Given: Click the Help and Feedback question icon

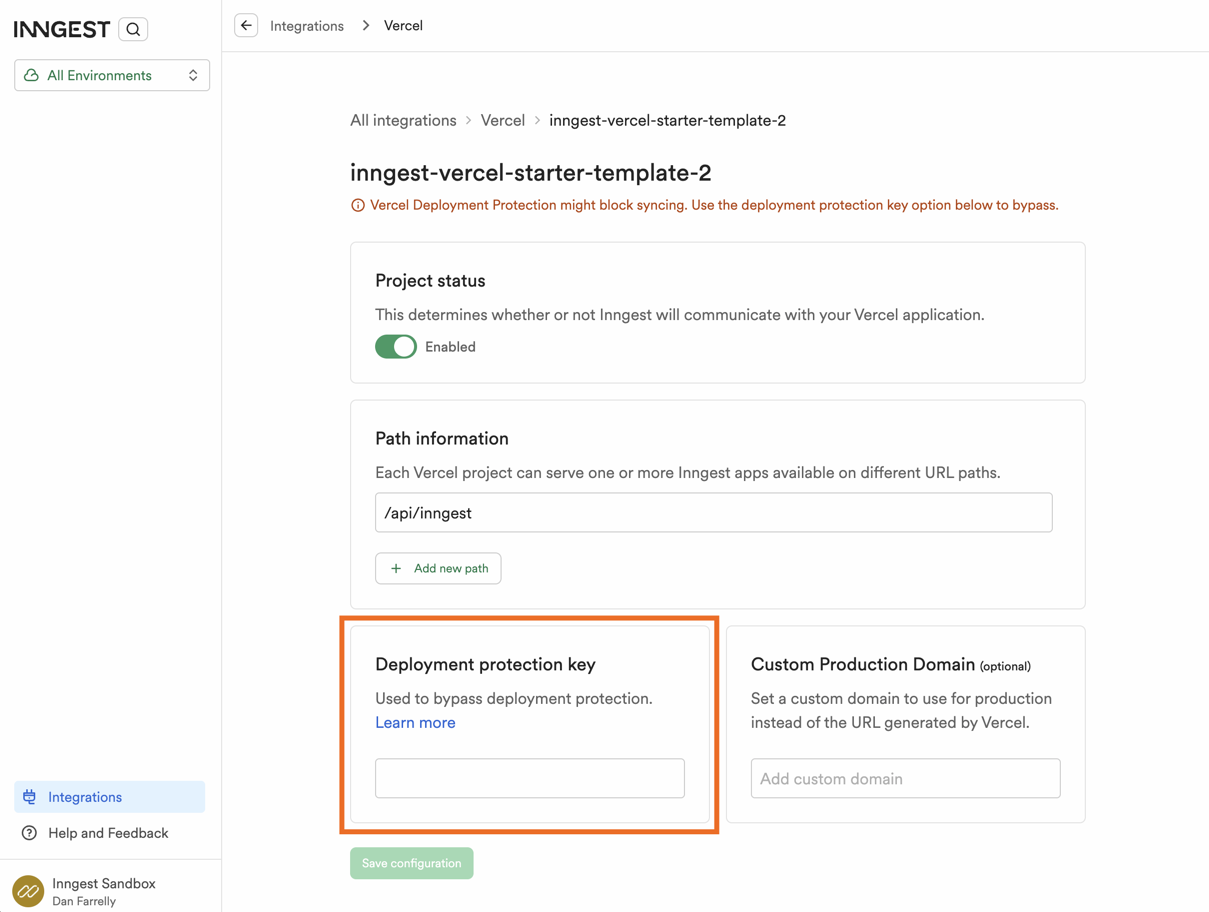Looking at the screenshot, I should pyautogui.click(x=30, y=833).
